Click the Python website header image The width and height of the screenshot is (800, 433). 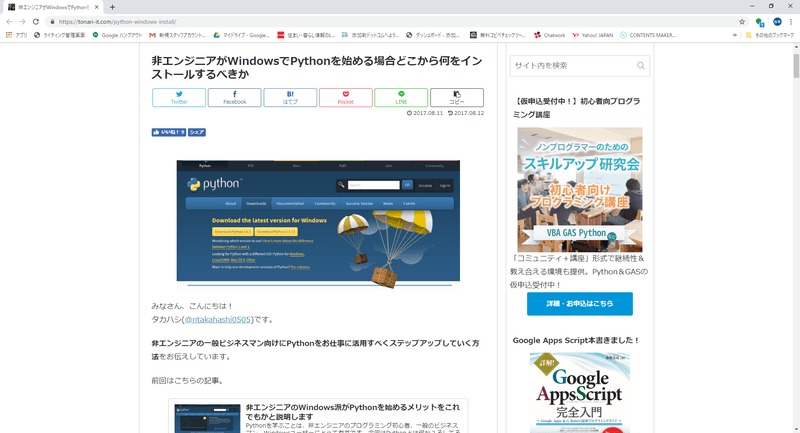coord(318,223)
